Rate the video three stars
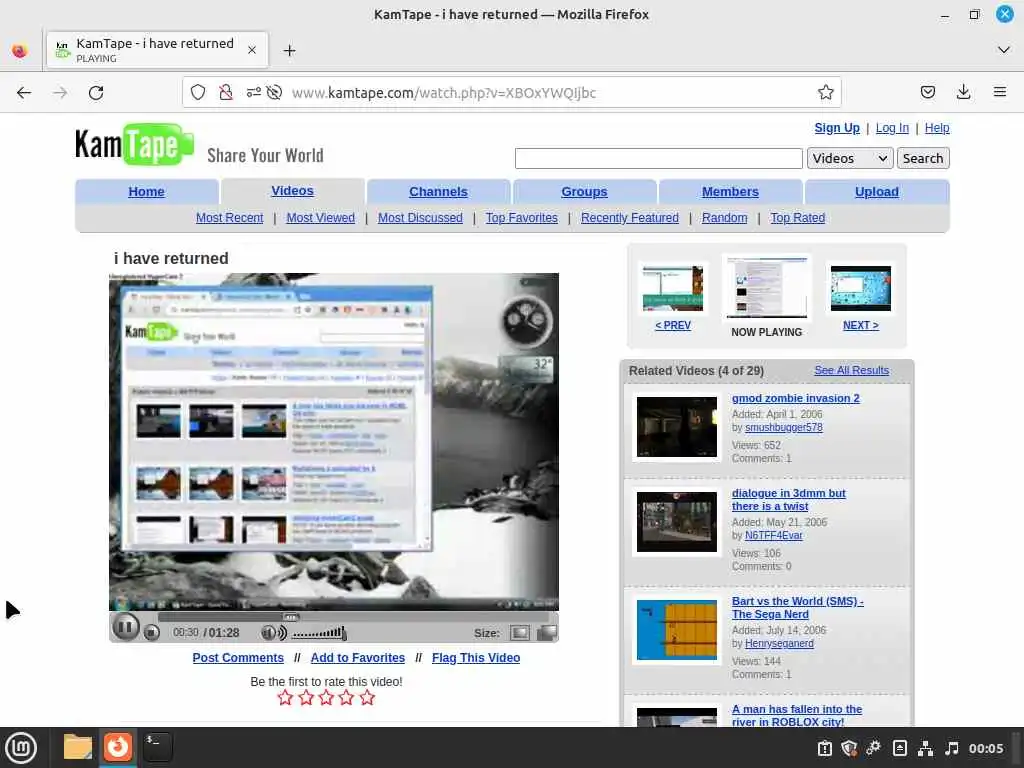Image resolution: width=1024 pixels, height=768 pixels. point(326,697)
